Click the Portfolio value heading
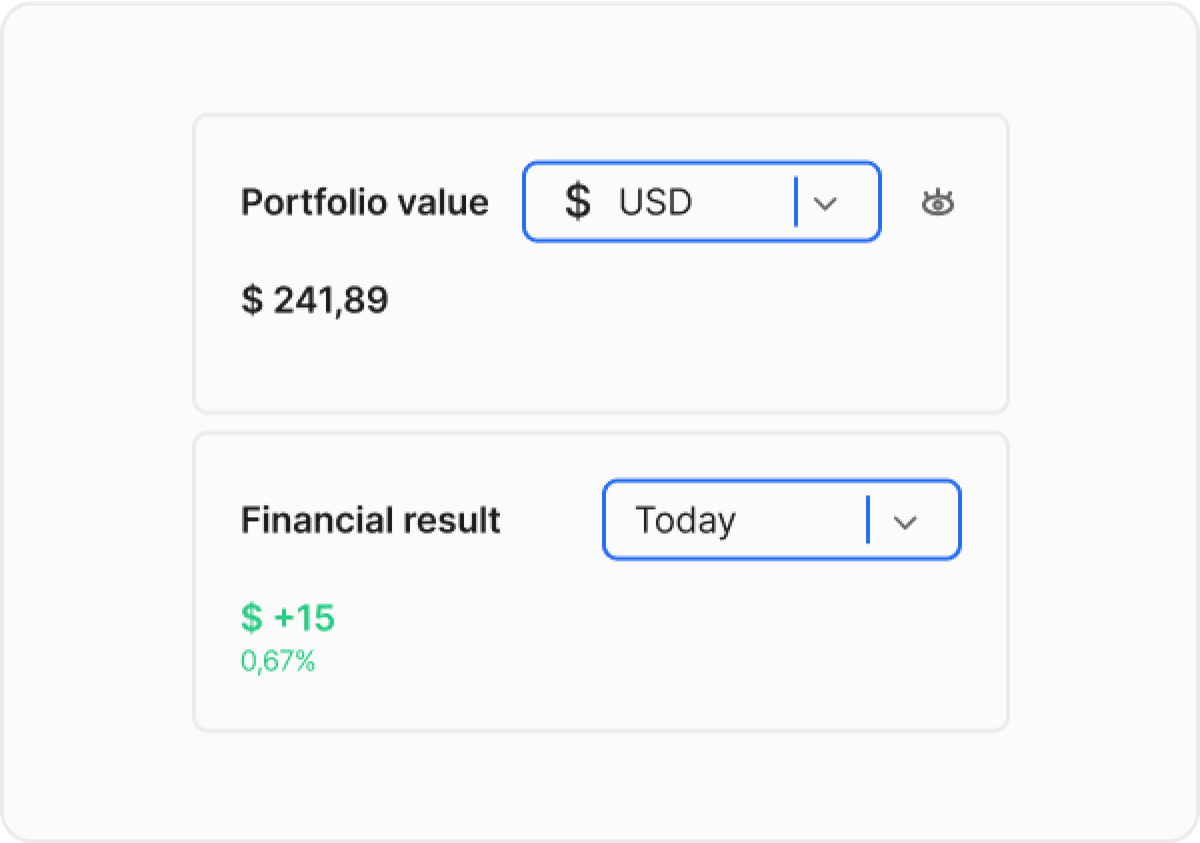This screenshot has height=843, width=1200. coord(365,202)
